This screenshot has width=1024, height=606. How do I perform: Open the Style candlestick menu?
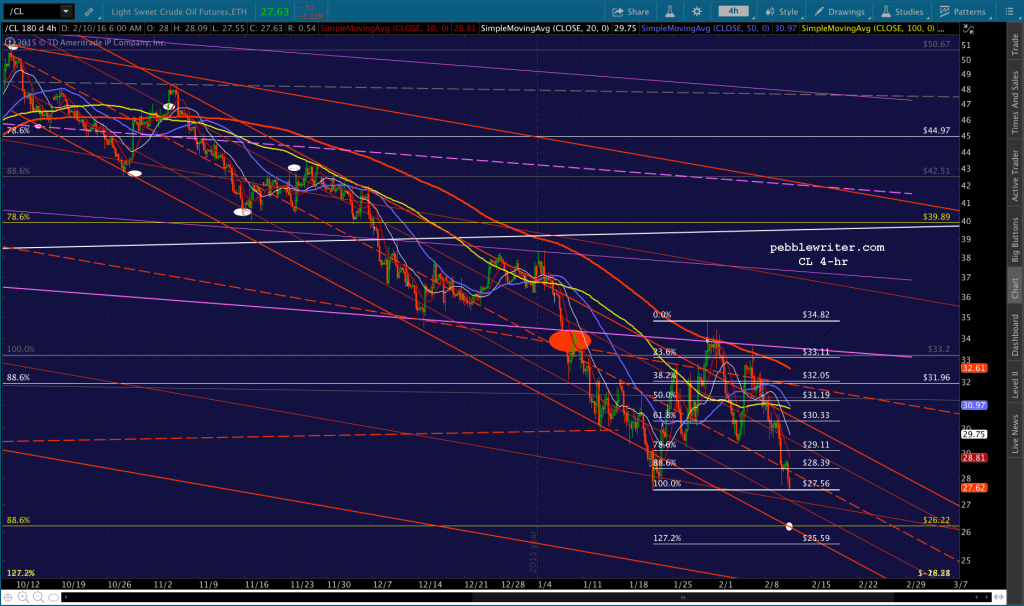[782, 12]
